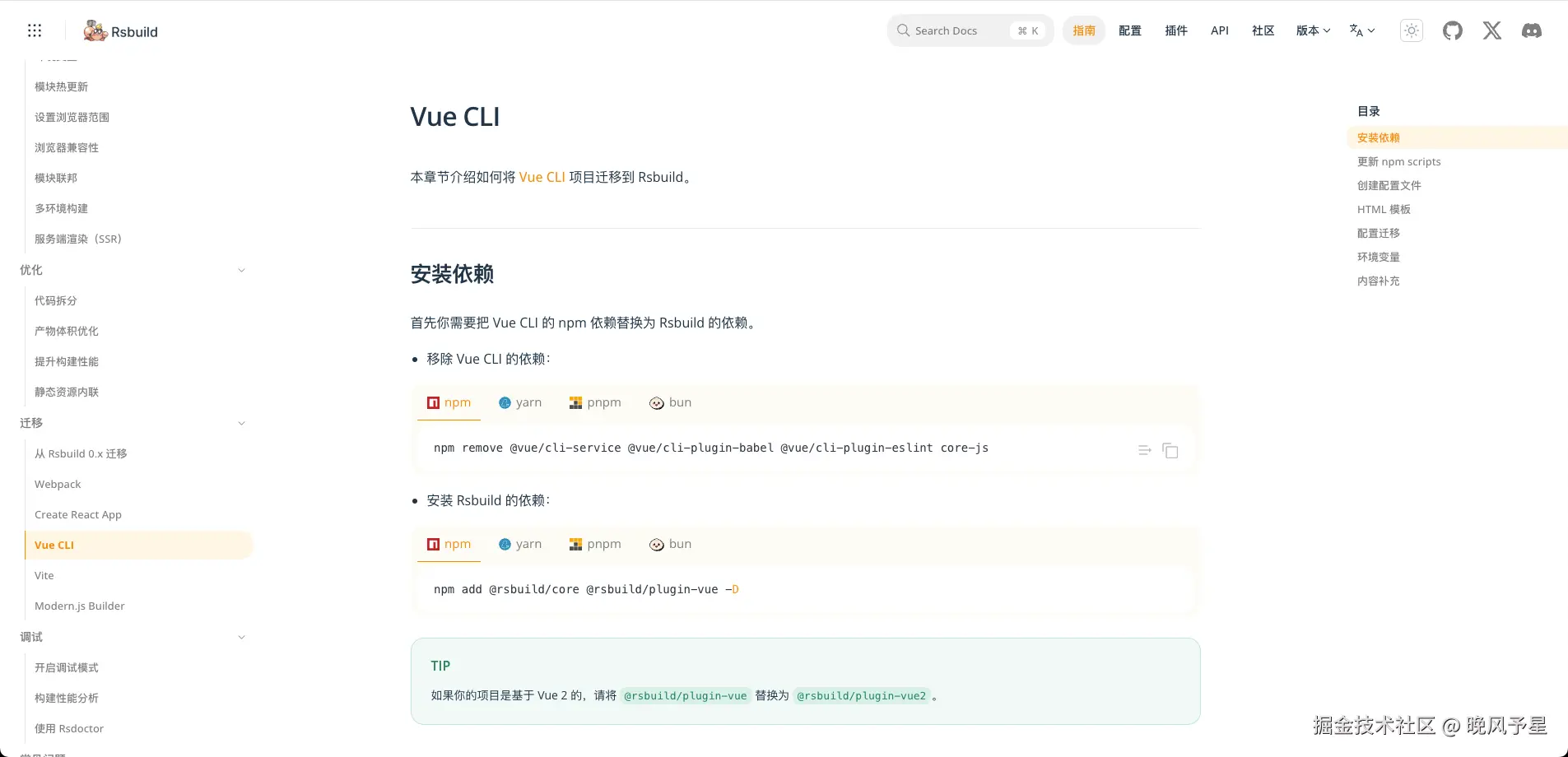The width and height of the screenshot is (1568, 757).
Task: Click the 安装依赖 section heading
Action: (452, 274)
